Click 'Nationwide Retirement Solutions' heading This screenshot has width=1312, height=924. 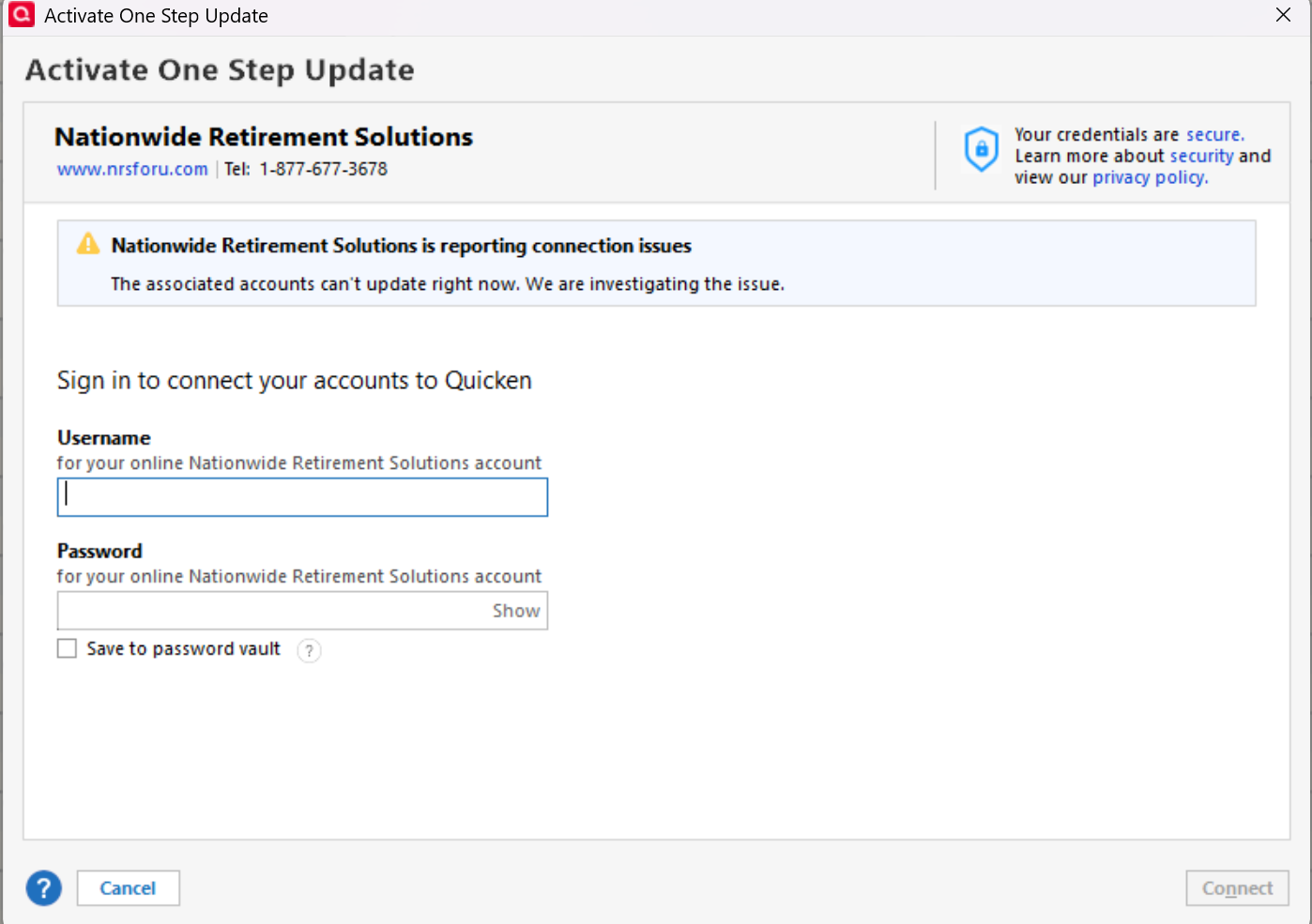(x=264, y=137)
